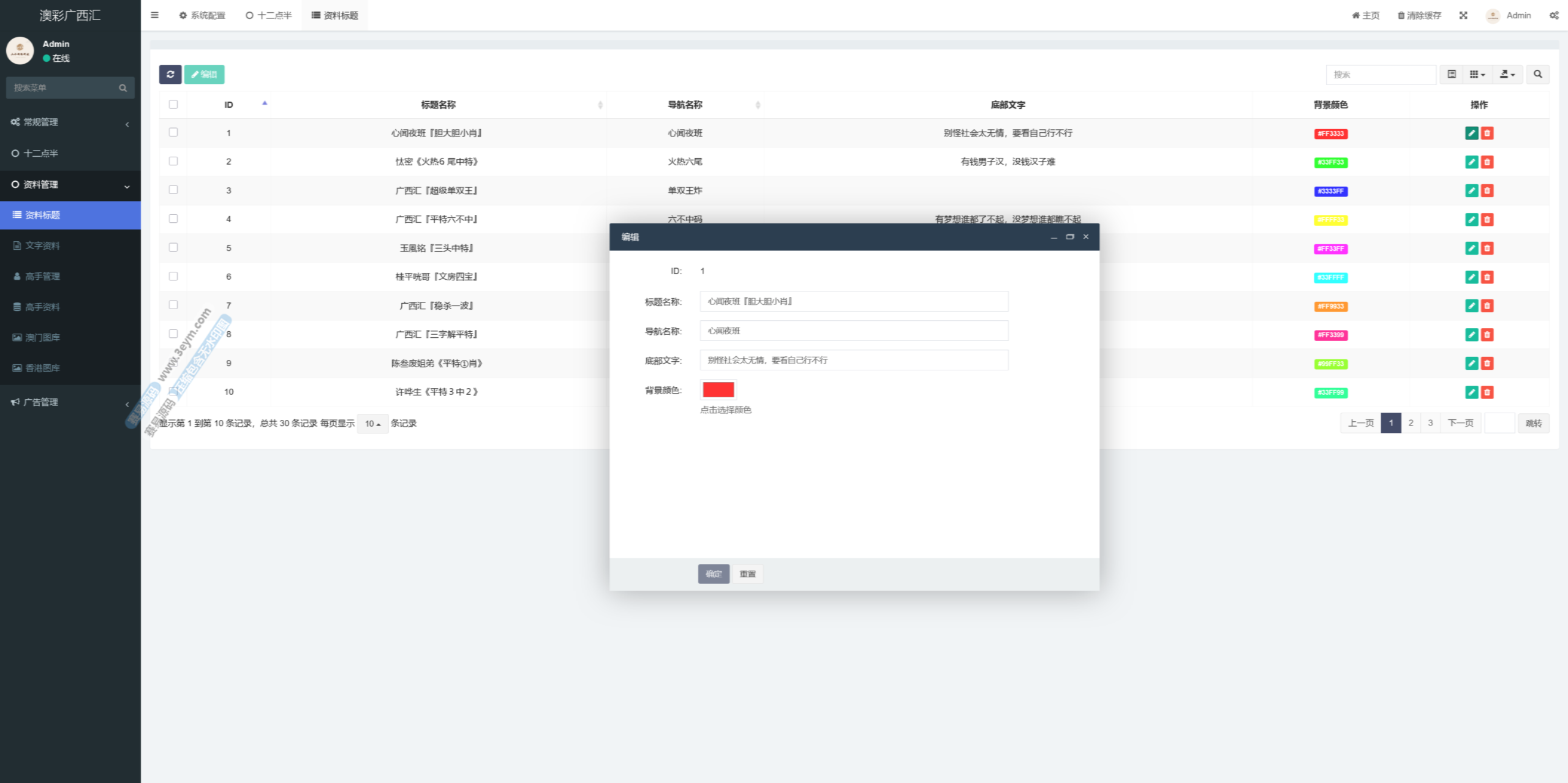Tick the checkbox for row ID 1
1568x783 pixels.
click(x=173, y=132)
